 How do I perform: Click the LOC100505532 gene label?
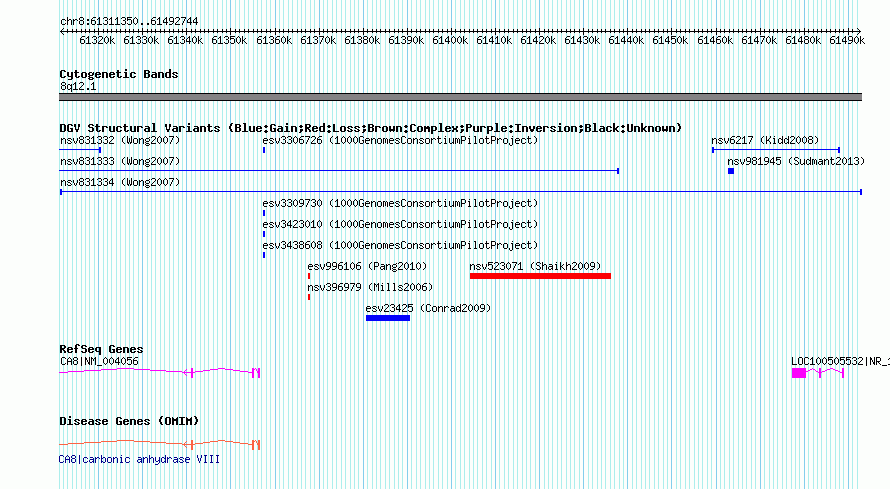841,361
